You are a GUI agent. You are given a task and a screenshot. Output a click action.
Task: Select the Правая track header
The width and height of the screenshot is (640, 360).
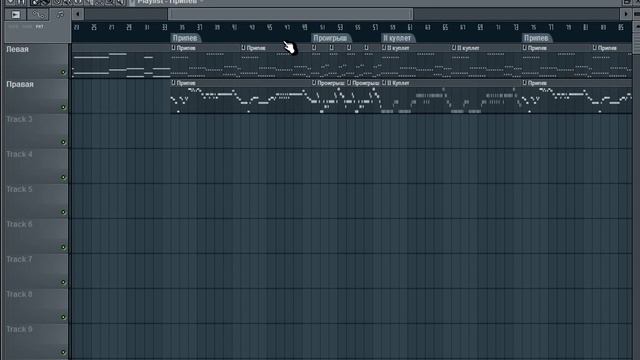tap(35, 96)
